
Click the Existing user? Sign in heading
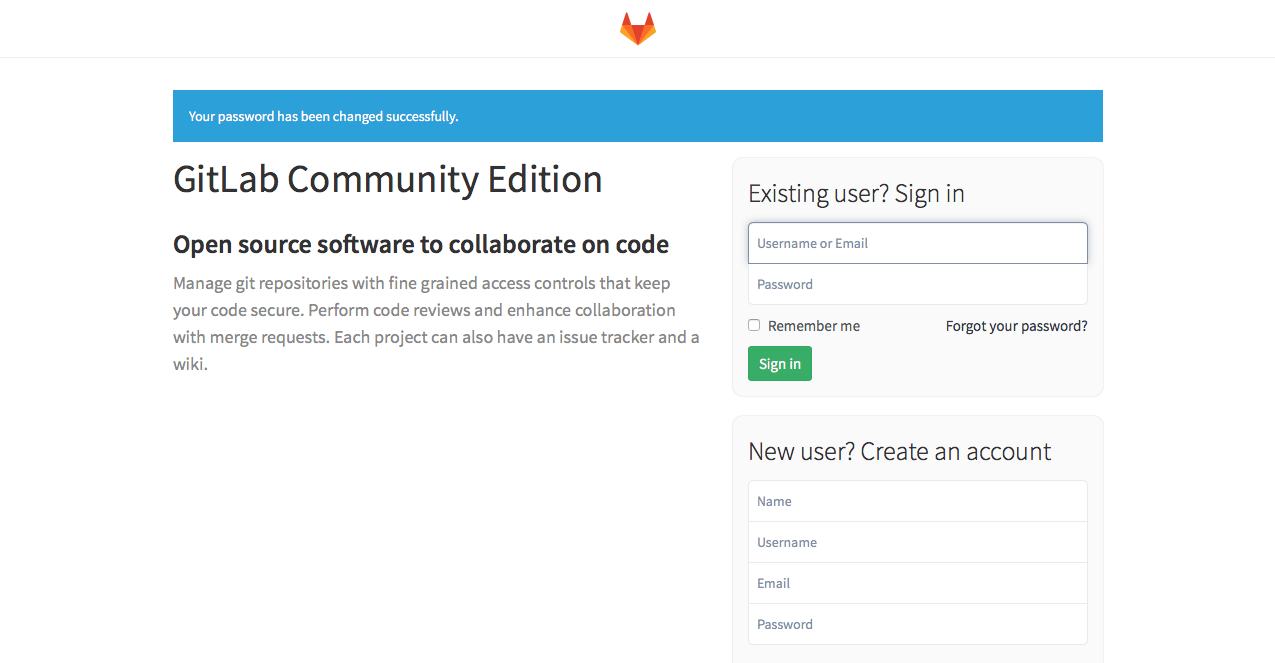pos(856,193)
